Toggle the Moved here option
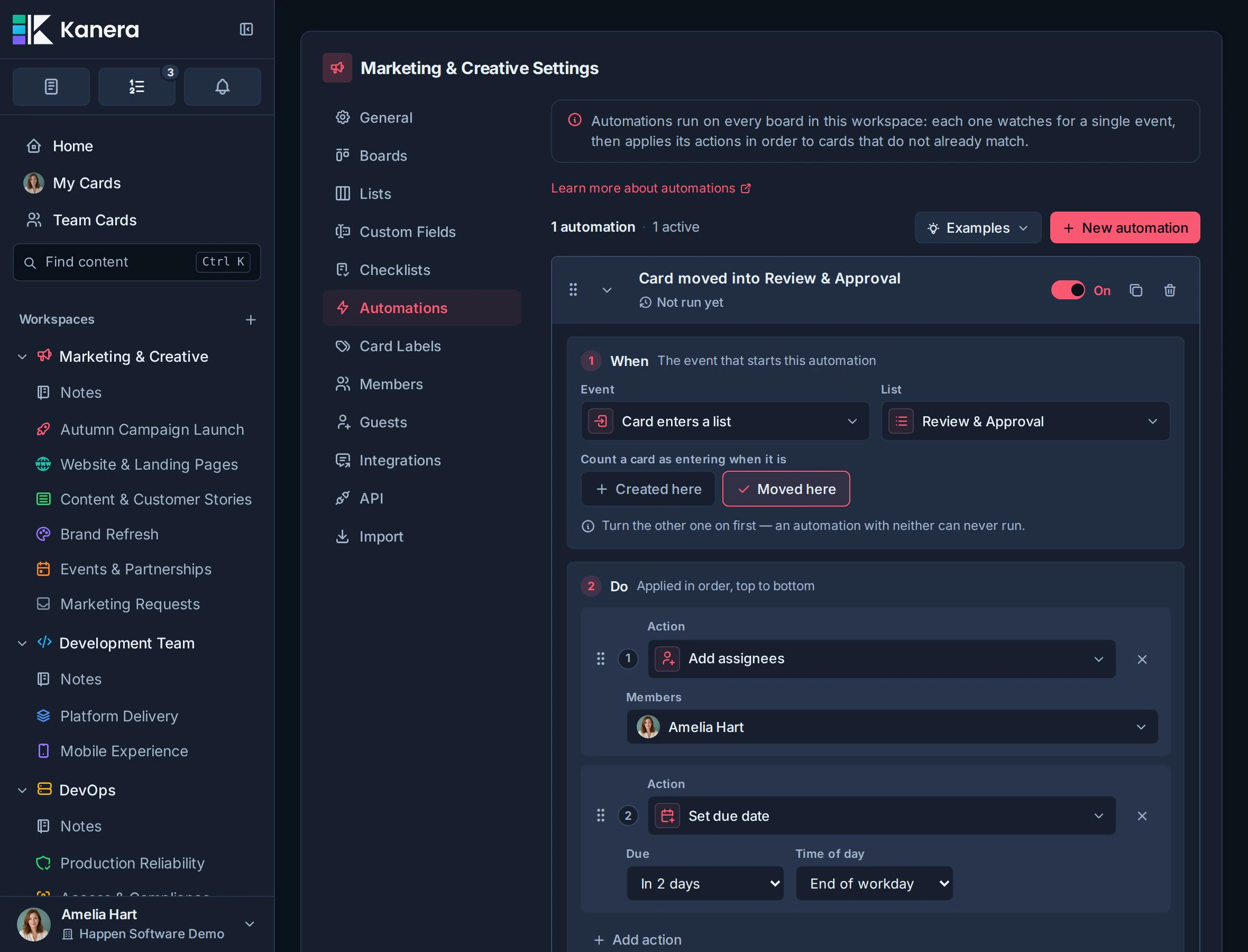Screen dimensions: 1248x952 (786, 489)
